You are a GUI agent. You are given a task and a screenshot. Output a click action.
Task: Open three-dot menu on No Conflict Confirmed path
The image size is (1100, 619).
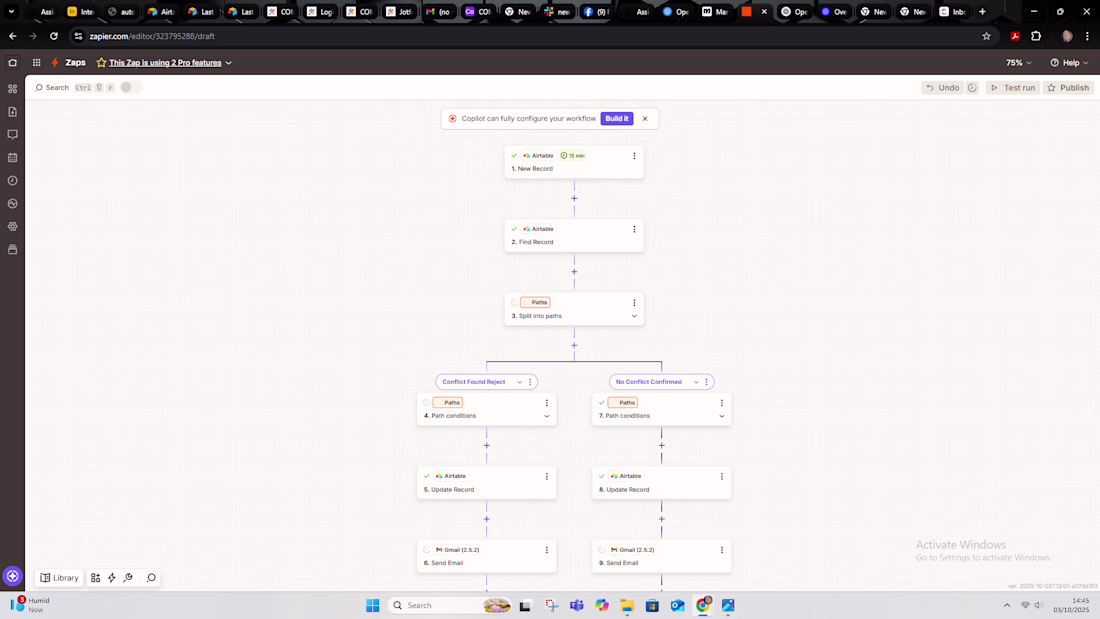pos(706,382)
